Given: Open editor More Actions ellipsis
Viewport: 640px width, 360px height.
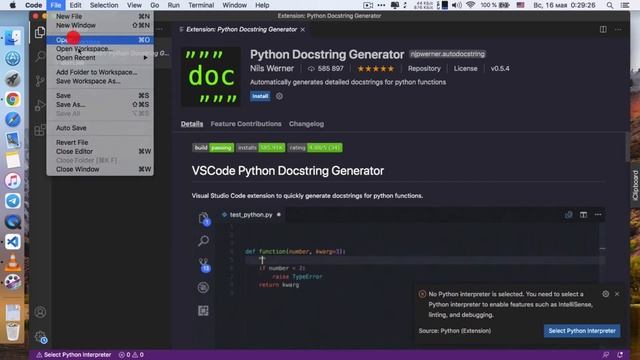Looking at the screenshot, I should point(618,29).
